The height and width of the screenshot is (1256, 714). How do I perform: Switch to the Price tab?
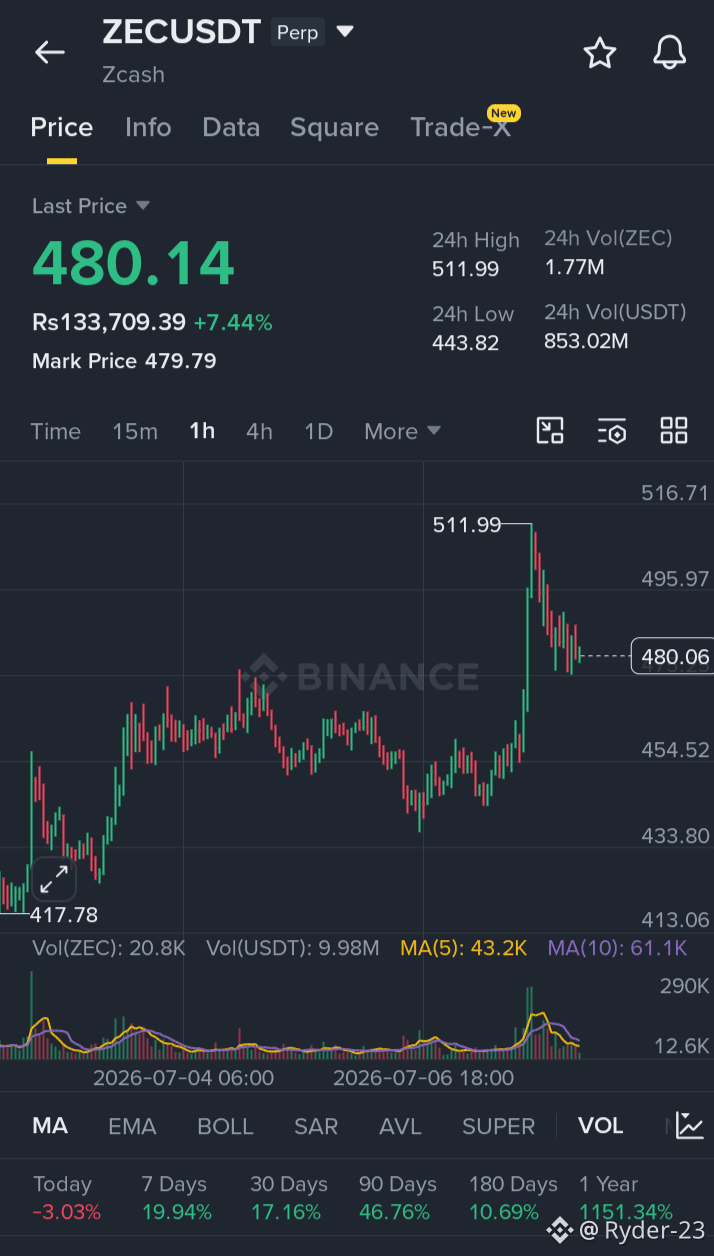tap(62, 128)
